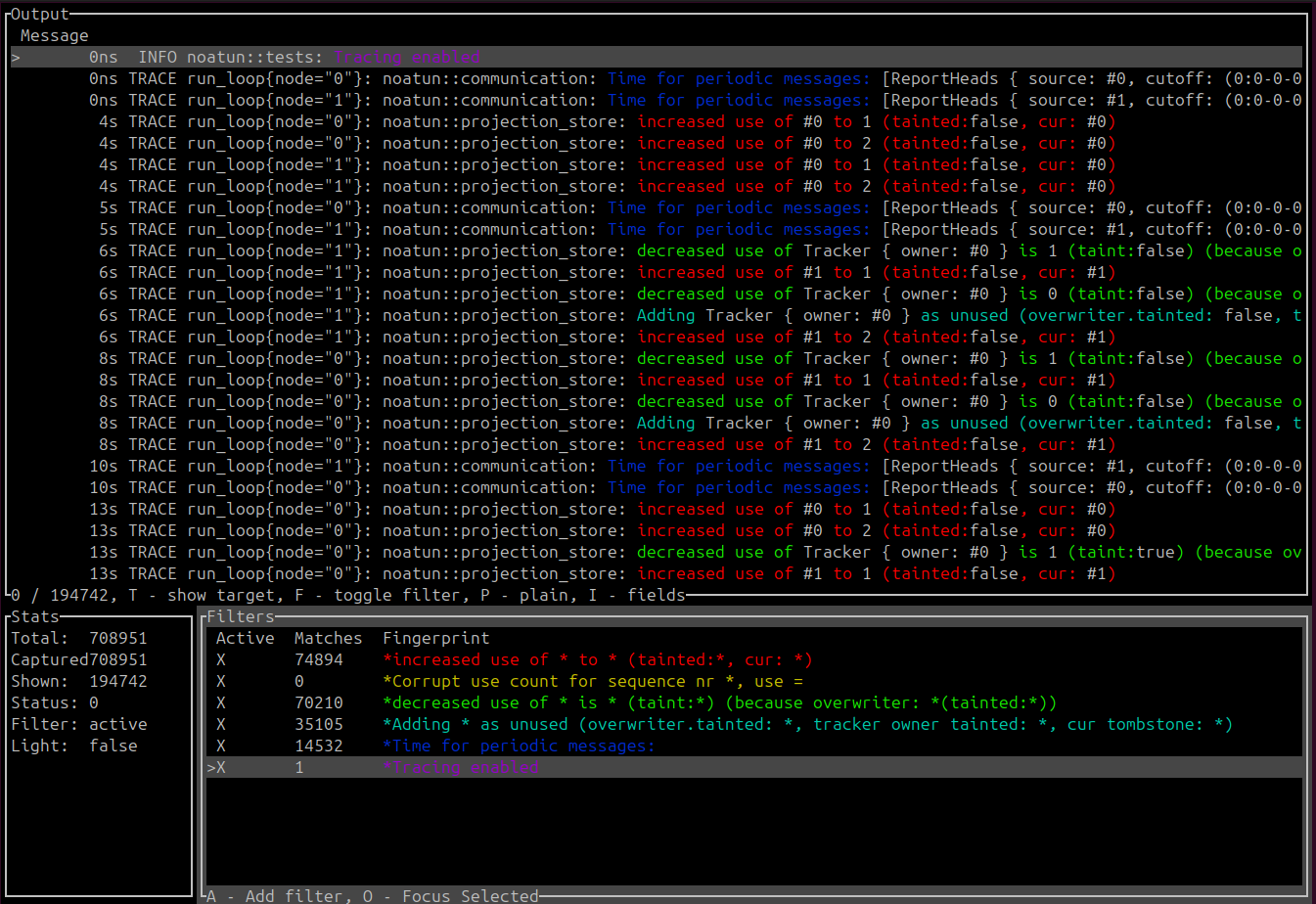Click the '>' selection marker in Output panel

[16, 58]
